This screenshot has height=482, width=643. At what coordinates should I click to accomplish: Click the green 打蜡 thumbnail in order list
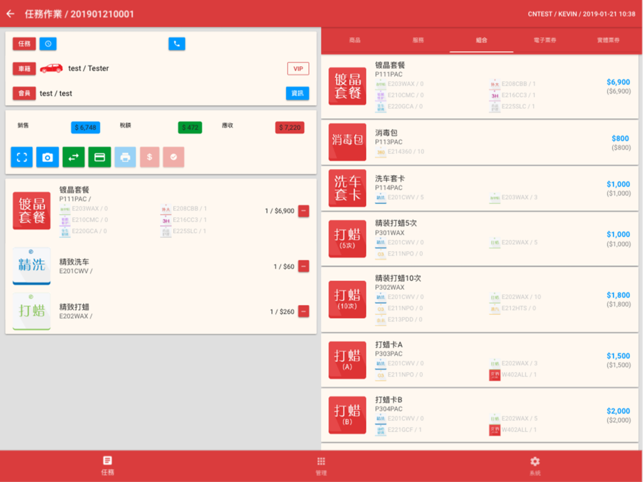click(x=32, y=311)
